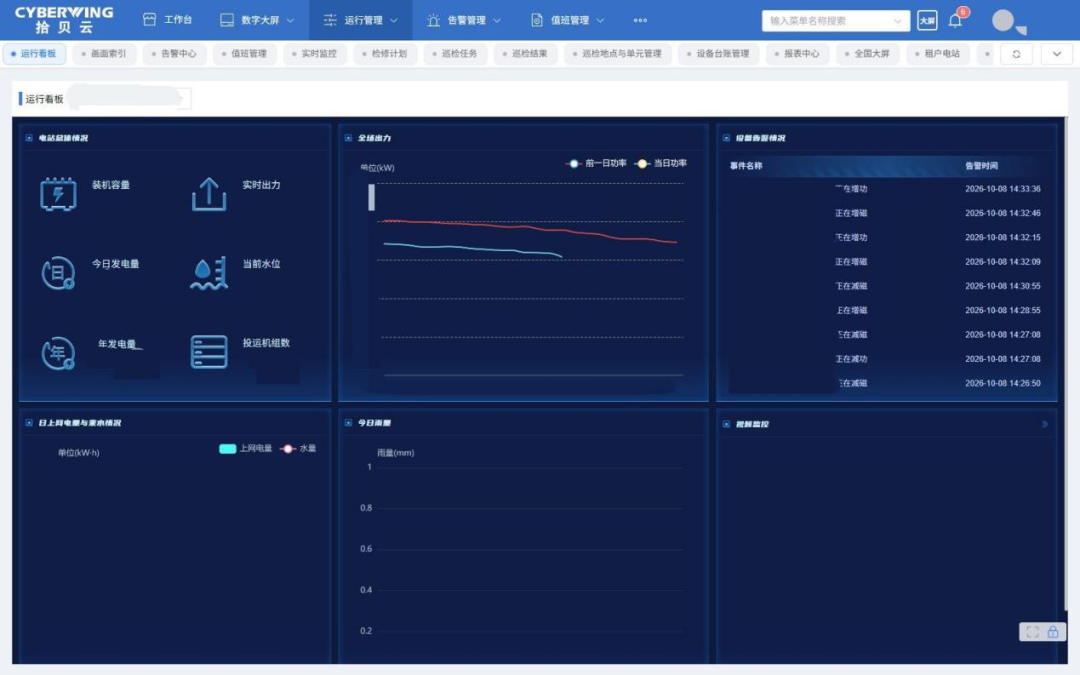Toggle the 当日功率 legend series

661,163
